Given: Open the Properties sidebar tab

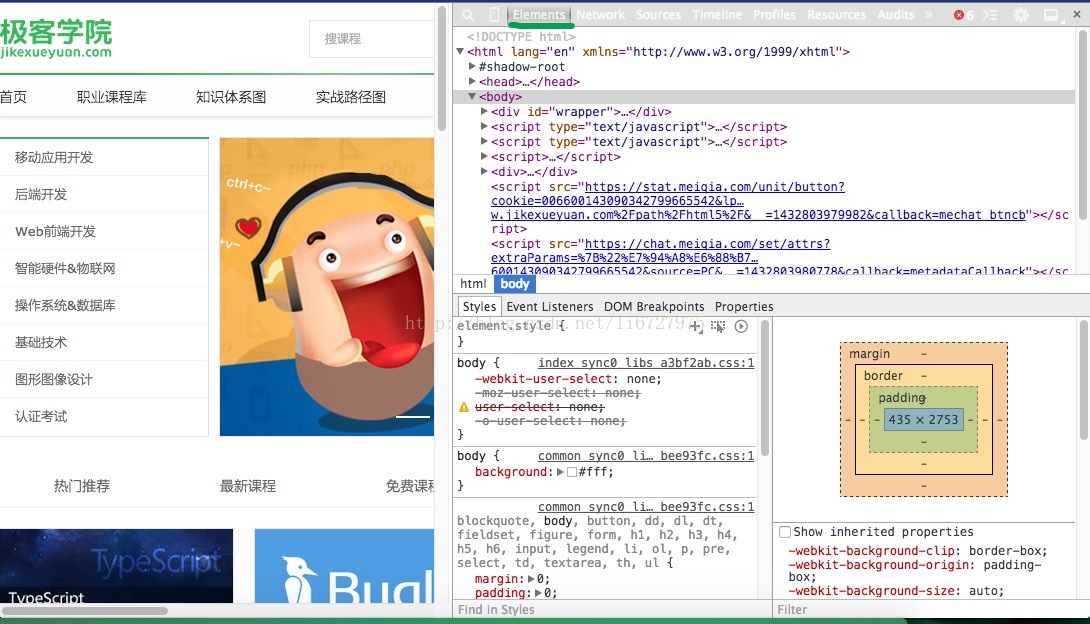Looking at the screenshot, I should 744,306.
